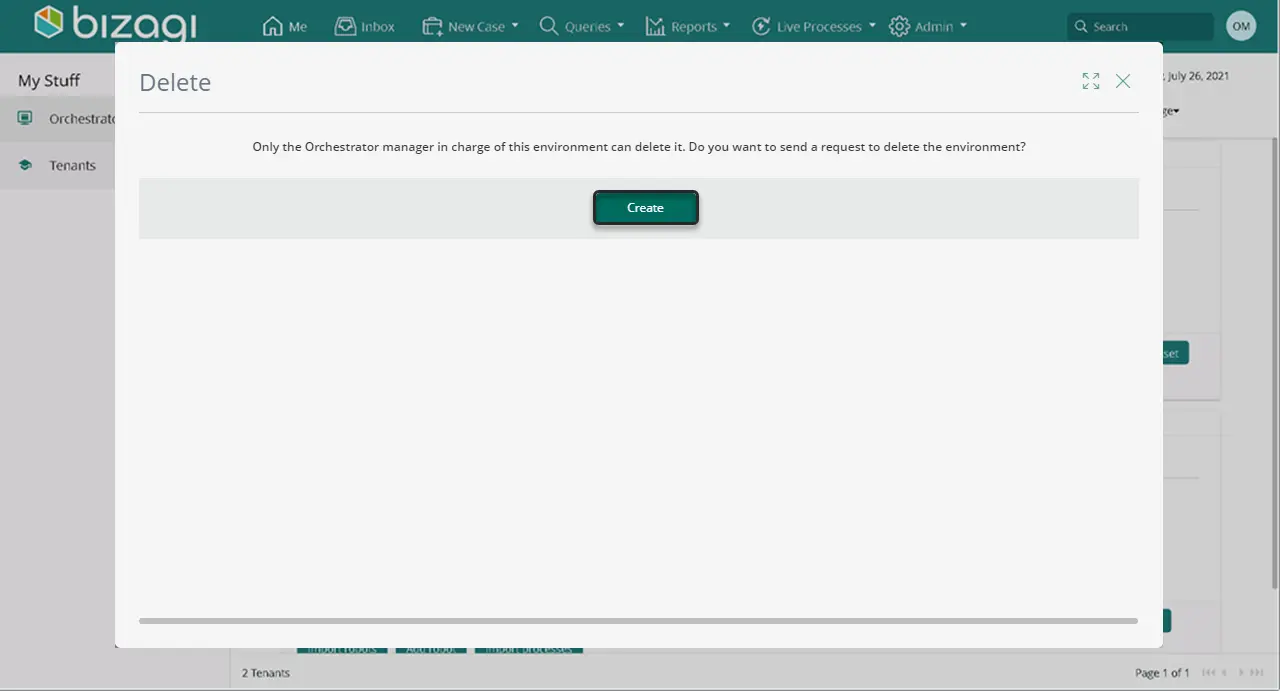Open the Inbox tray icon
1280x691 pixels.
point(345,26)
